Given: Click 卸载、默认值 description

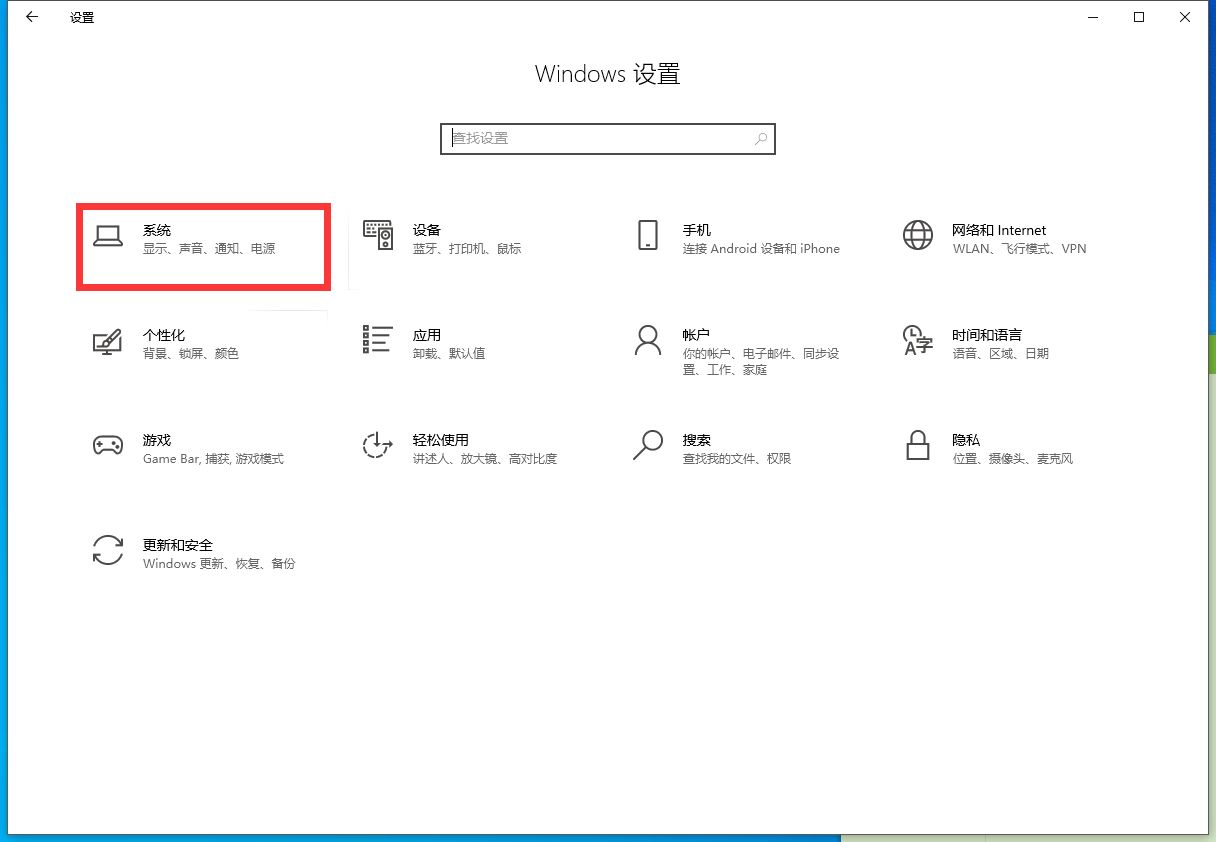Looking at the screenshot, I should (x=449, y=354).
